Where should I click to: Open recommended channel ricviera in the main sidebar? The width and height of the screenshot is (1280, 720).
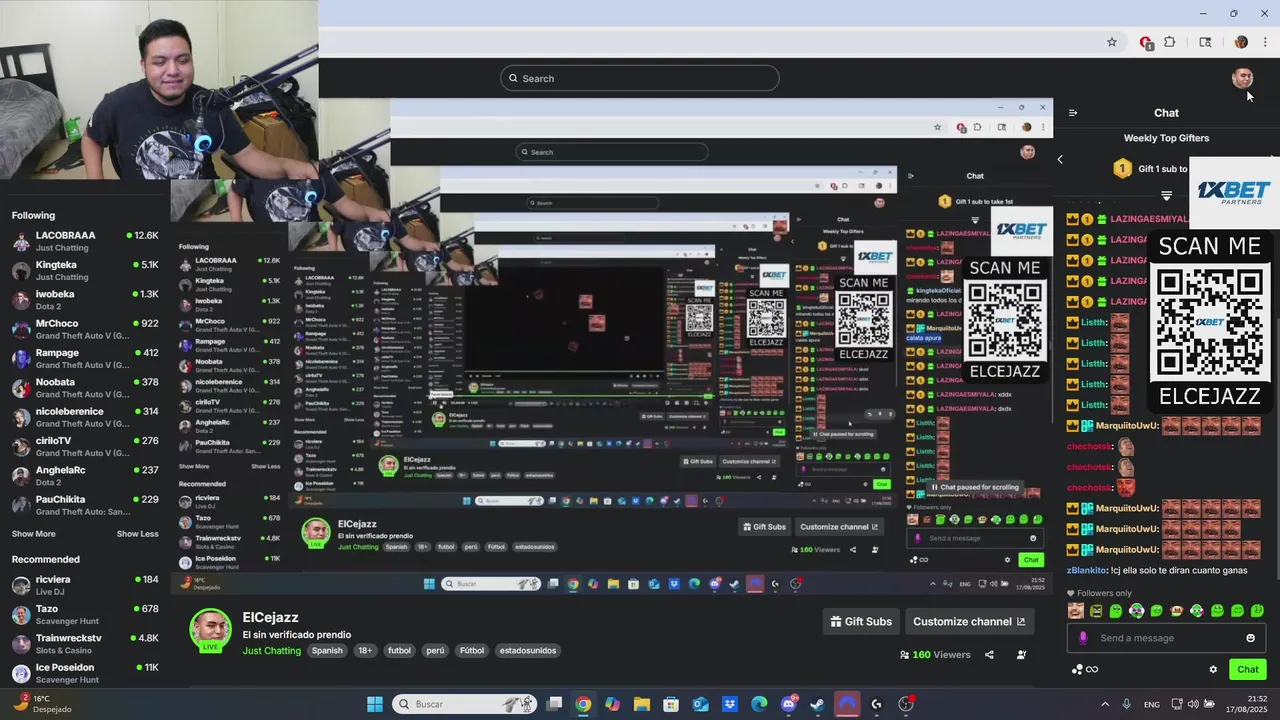[85, 585]
